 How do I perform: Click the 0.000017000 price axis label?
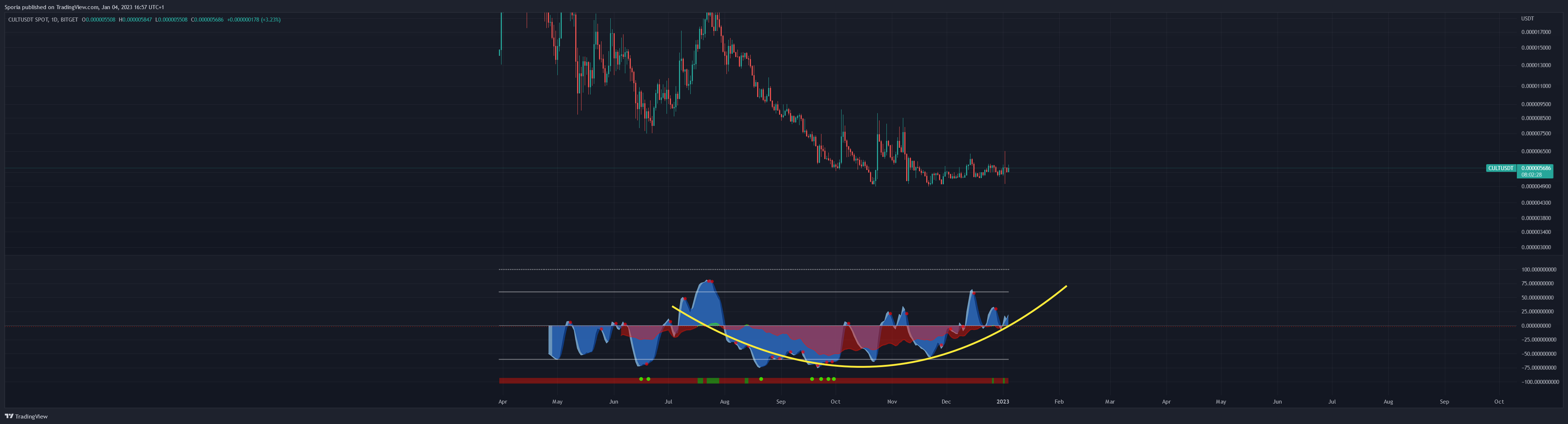point(1536,32)
